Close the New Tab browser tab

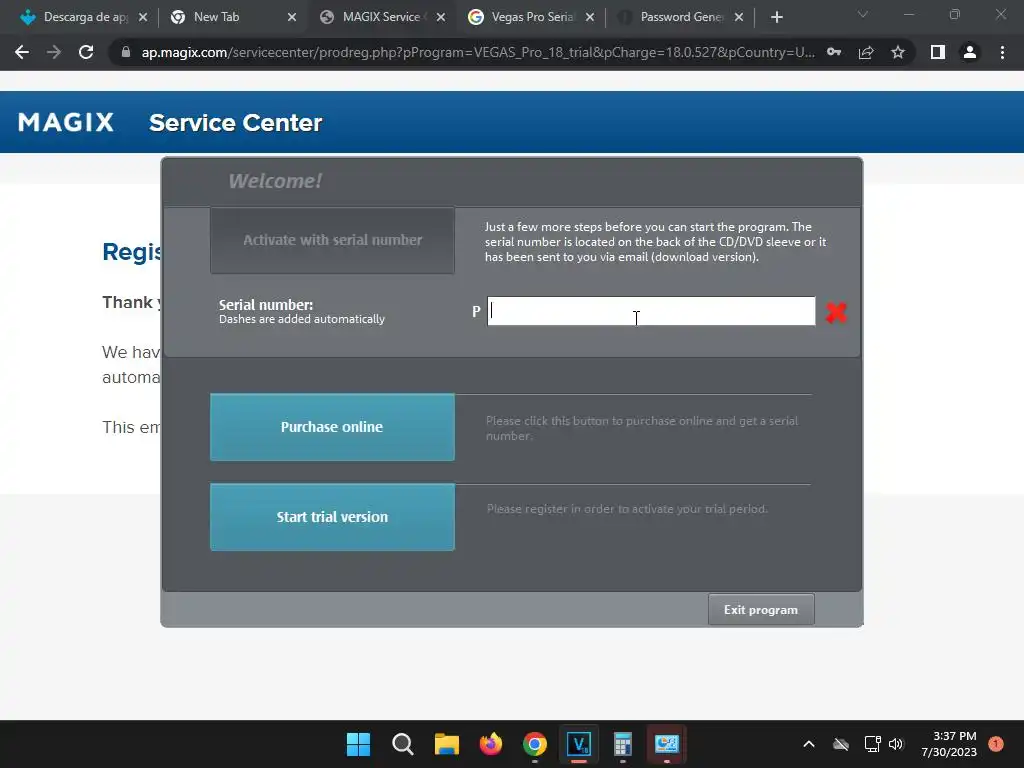(x=292, y=17)
